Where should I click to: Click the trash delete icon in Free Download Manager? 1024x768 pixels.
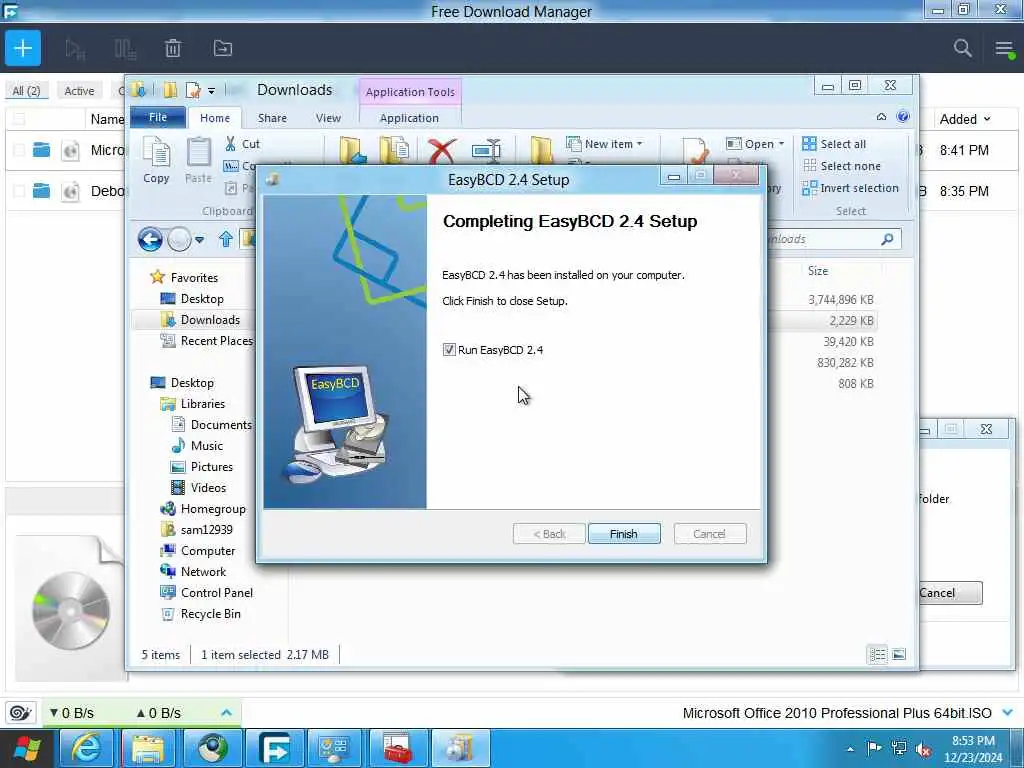(x=173, y=48)
